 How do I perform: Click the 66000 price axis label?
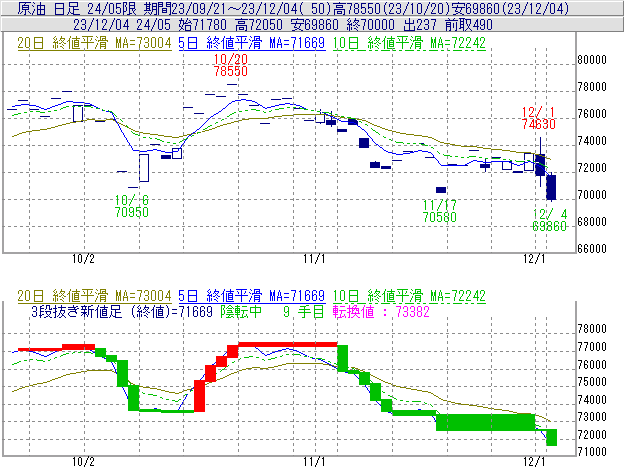[x=592, y=249]
